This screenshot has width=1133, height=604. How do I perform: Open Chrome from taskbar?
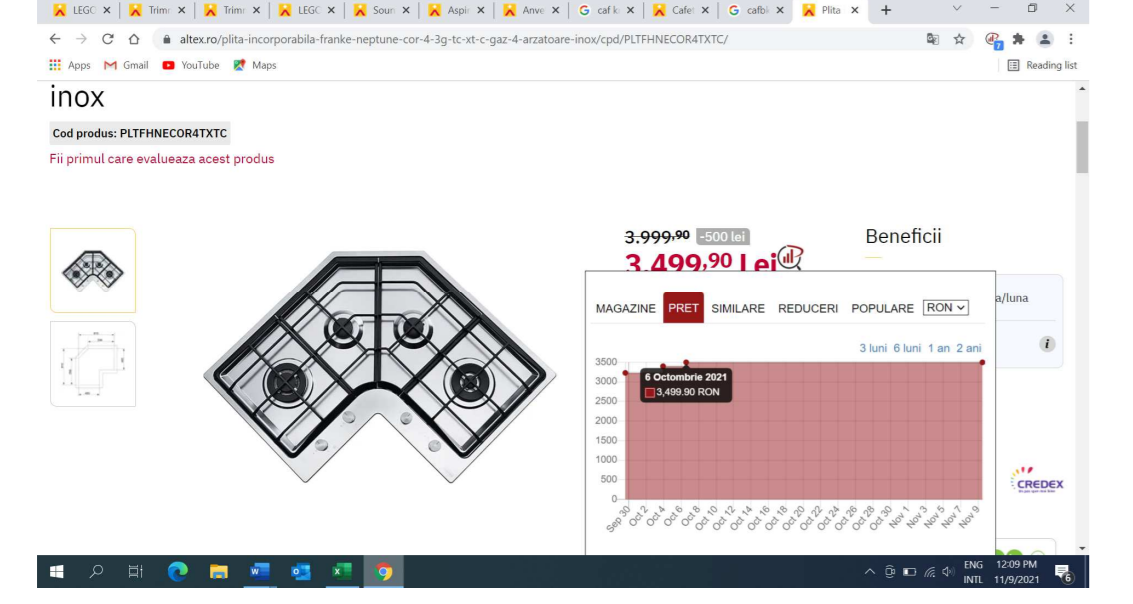383,571
